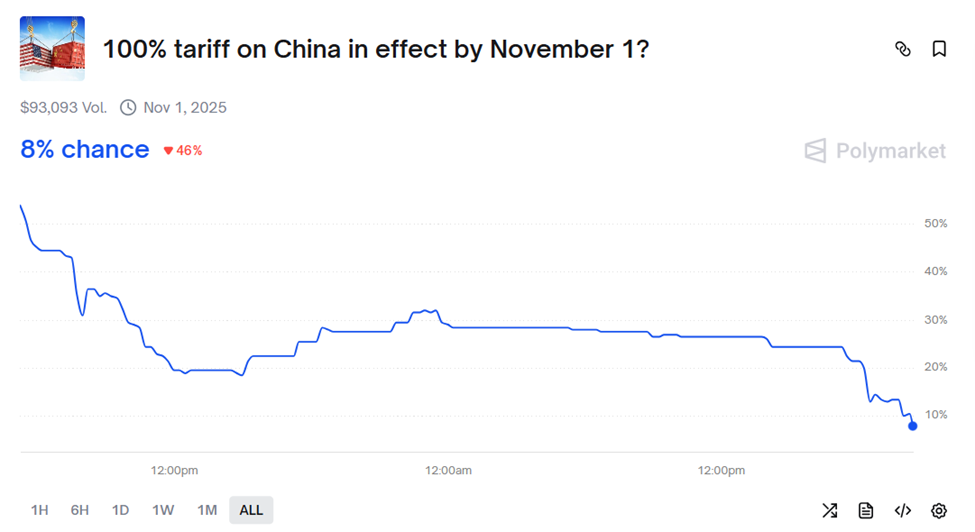The image size is (975, 532).
Task: Select the ALL time range
Action: coord(251,510)
